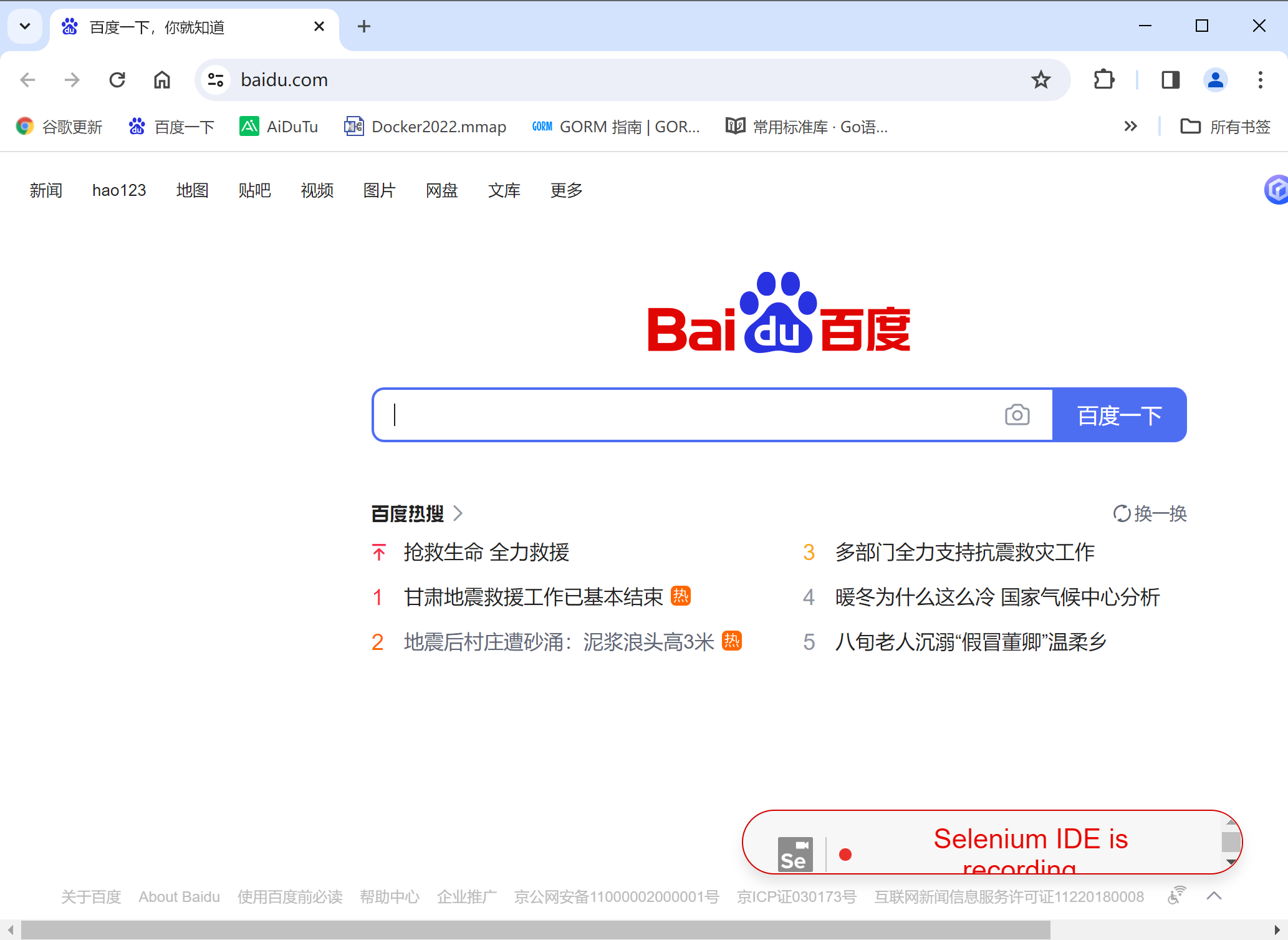Open the Chrome profile avatar
The image size is (1288, 940).
click(1215, 80)
